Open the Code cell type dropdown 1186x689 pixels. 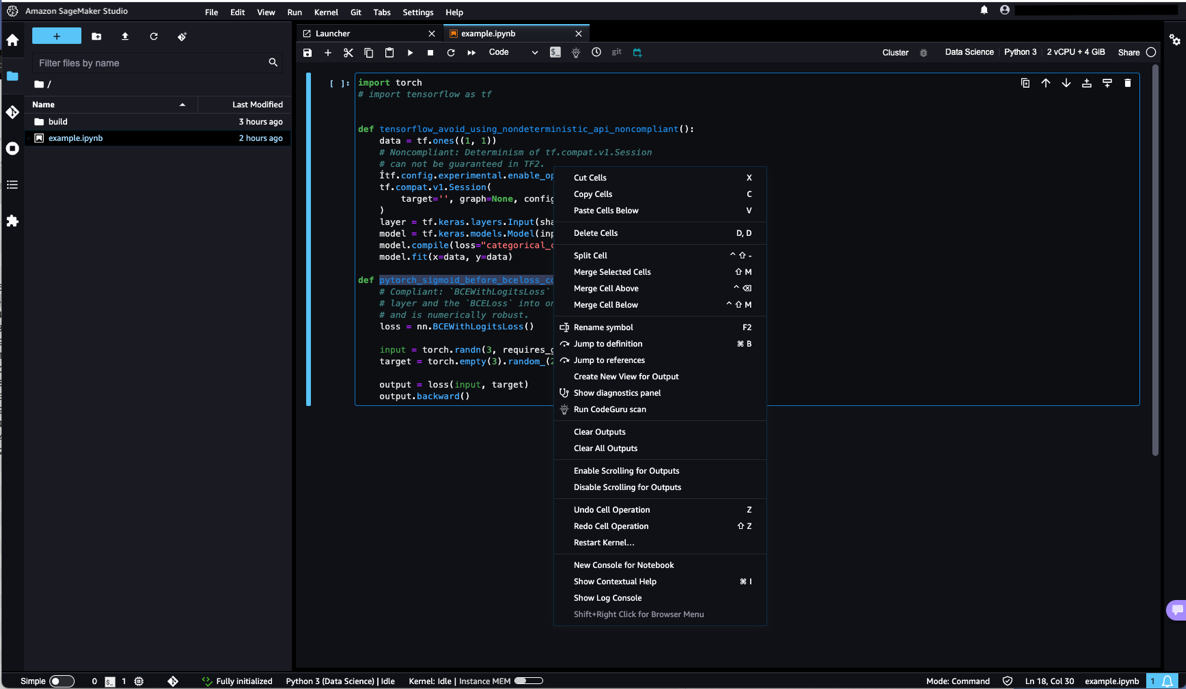click(513, 53)
